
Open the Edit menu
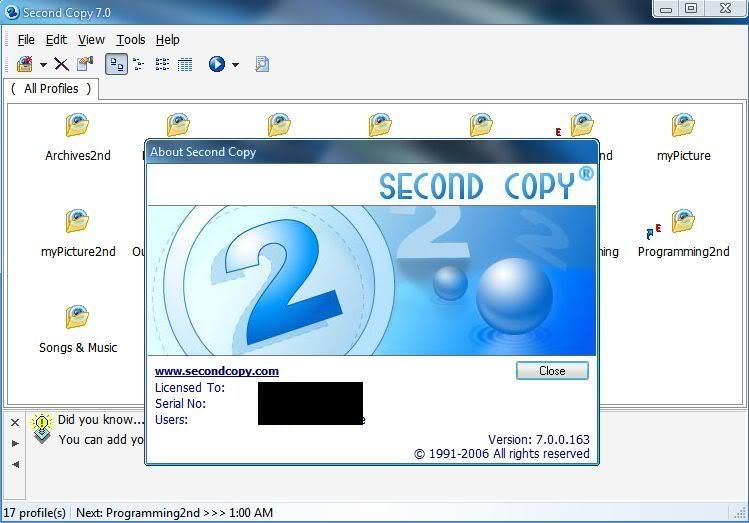pyautogui.click(x=56, y=40)
